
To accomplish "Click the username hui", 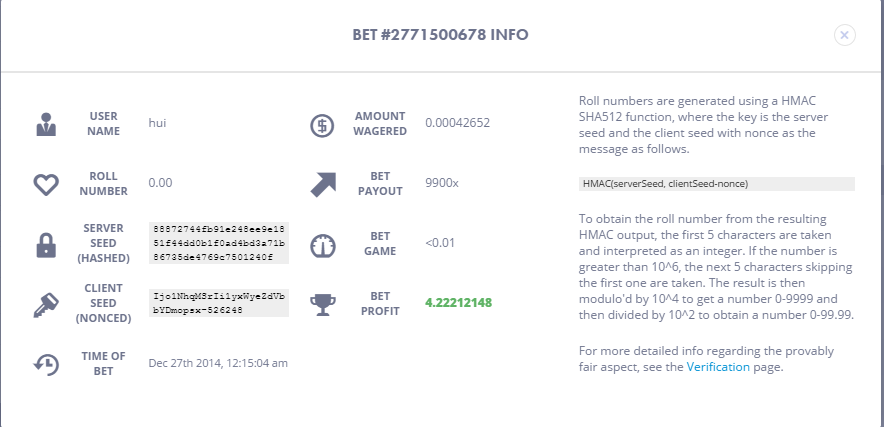I will 157,123.
